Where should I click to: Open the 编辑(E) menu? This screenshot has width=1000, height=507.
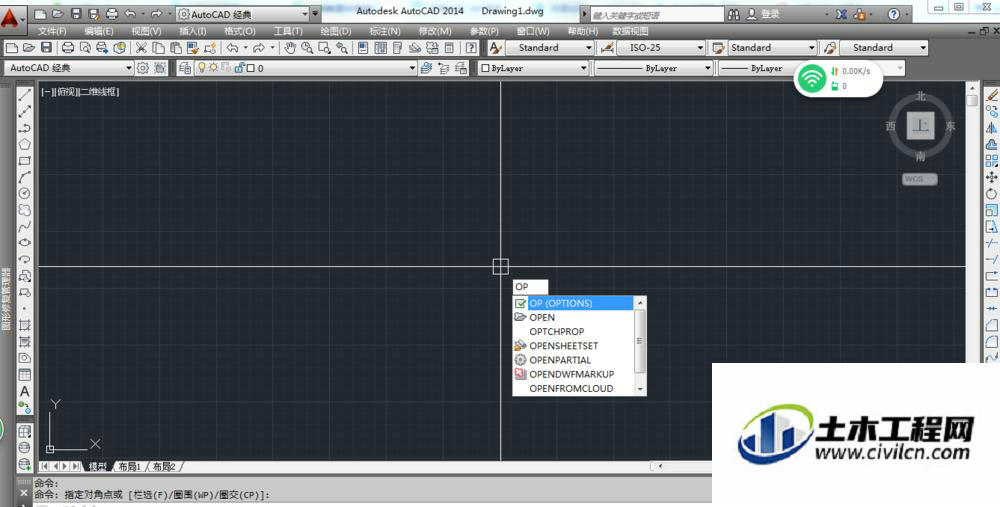coord(99,31)
